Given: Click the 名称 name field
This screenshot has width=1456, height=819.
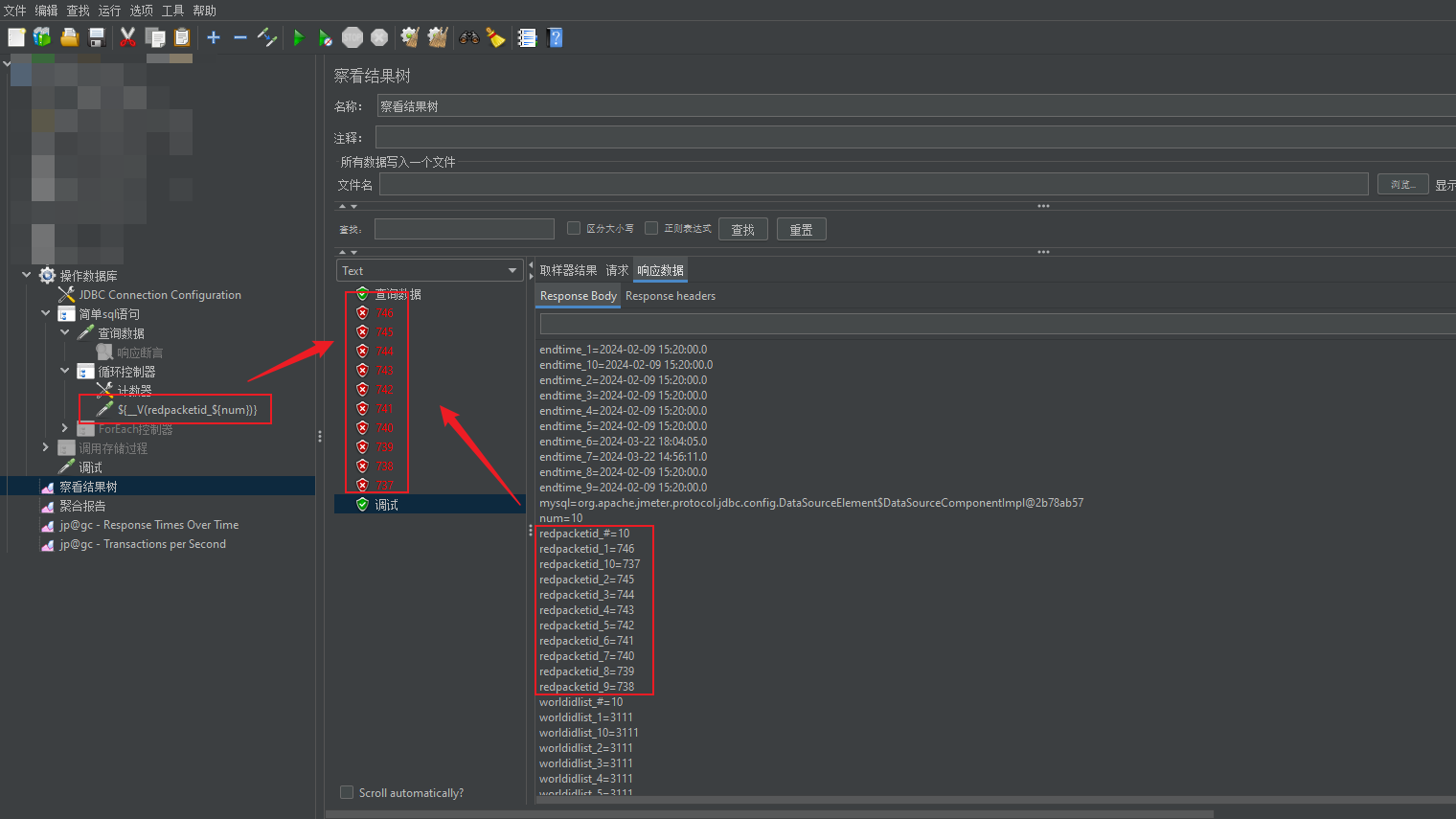Looking at the screenshot, I should click(916, 106).
